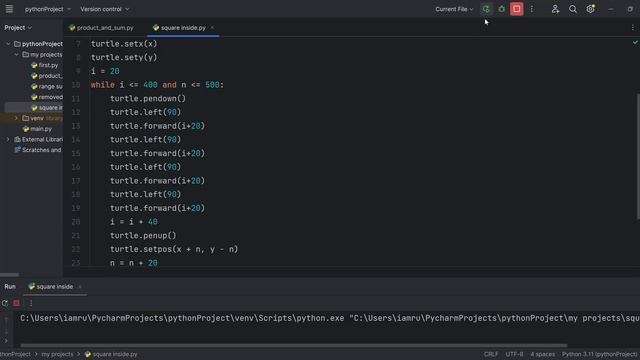Screen dimensions: 640x360
Task: Expand the venv library folder
Action: tap(16, 118)
